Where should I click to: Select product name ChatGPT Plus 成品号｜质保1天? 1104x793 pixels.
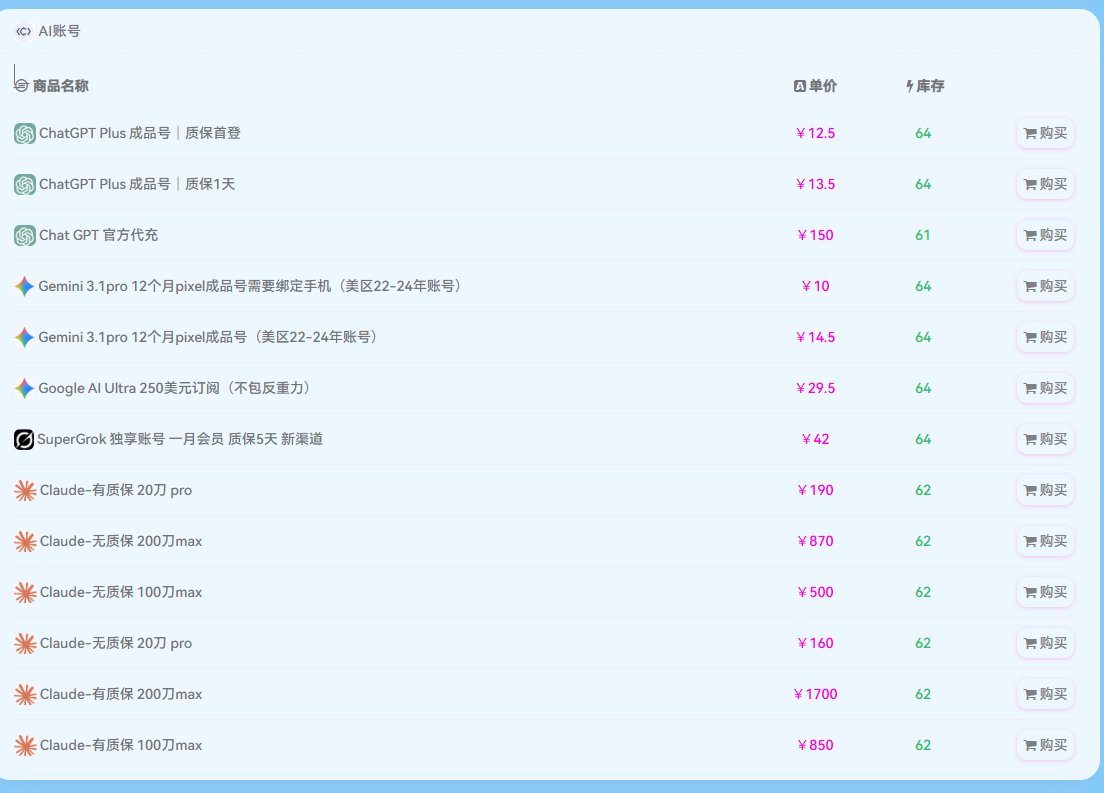pyautogui.click(x=137, y=184)
